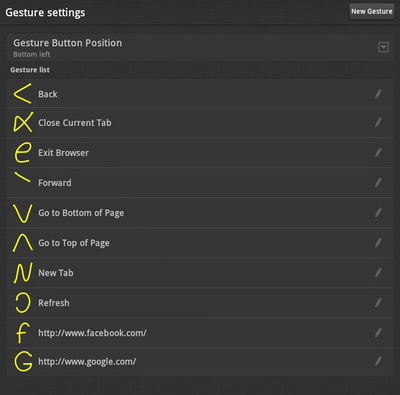Edit the google.com gesture pencil icon

378,361
